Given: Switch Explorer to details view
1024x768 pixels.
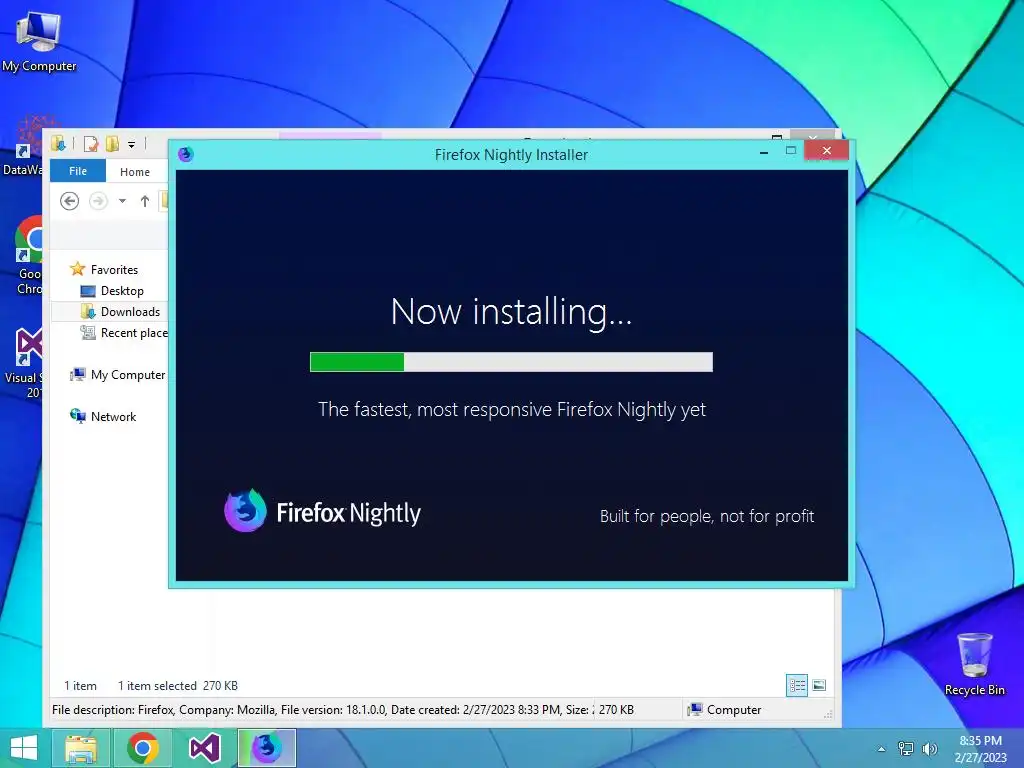Looking at the screenshot, I should pos(797,686).
